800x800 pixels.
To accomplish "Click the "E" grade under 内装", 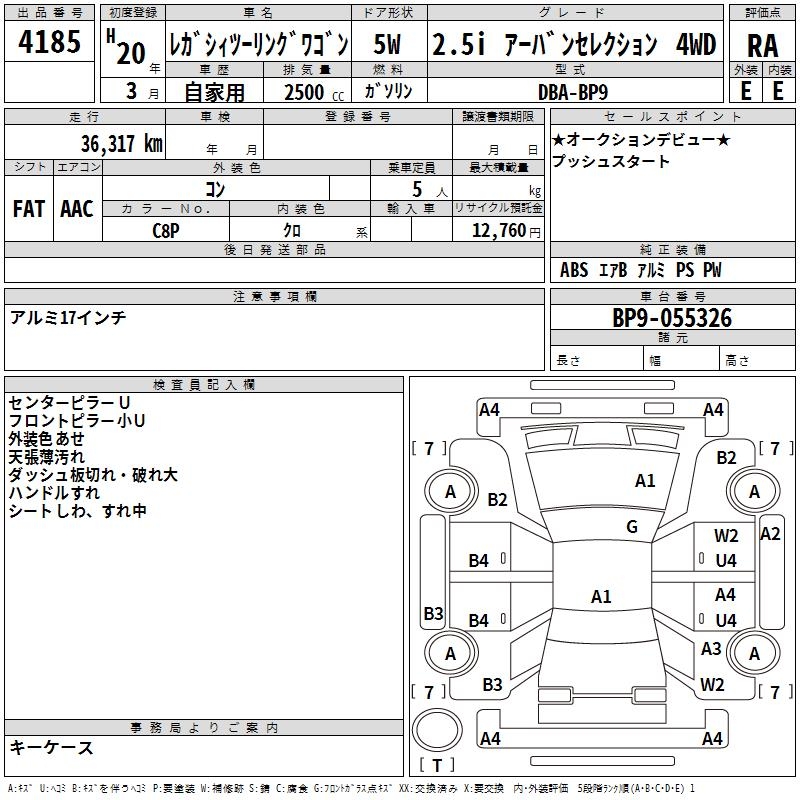I will (778, 91).
